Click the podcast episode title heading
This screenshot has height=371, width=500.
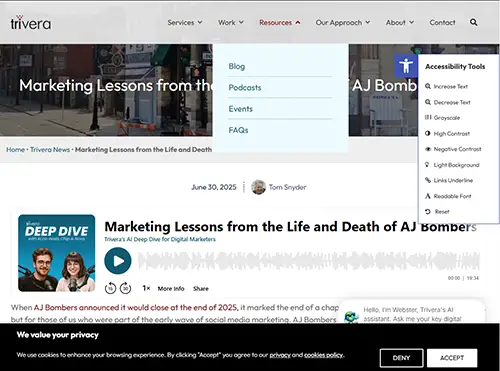tap(290, 227)
